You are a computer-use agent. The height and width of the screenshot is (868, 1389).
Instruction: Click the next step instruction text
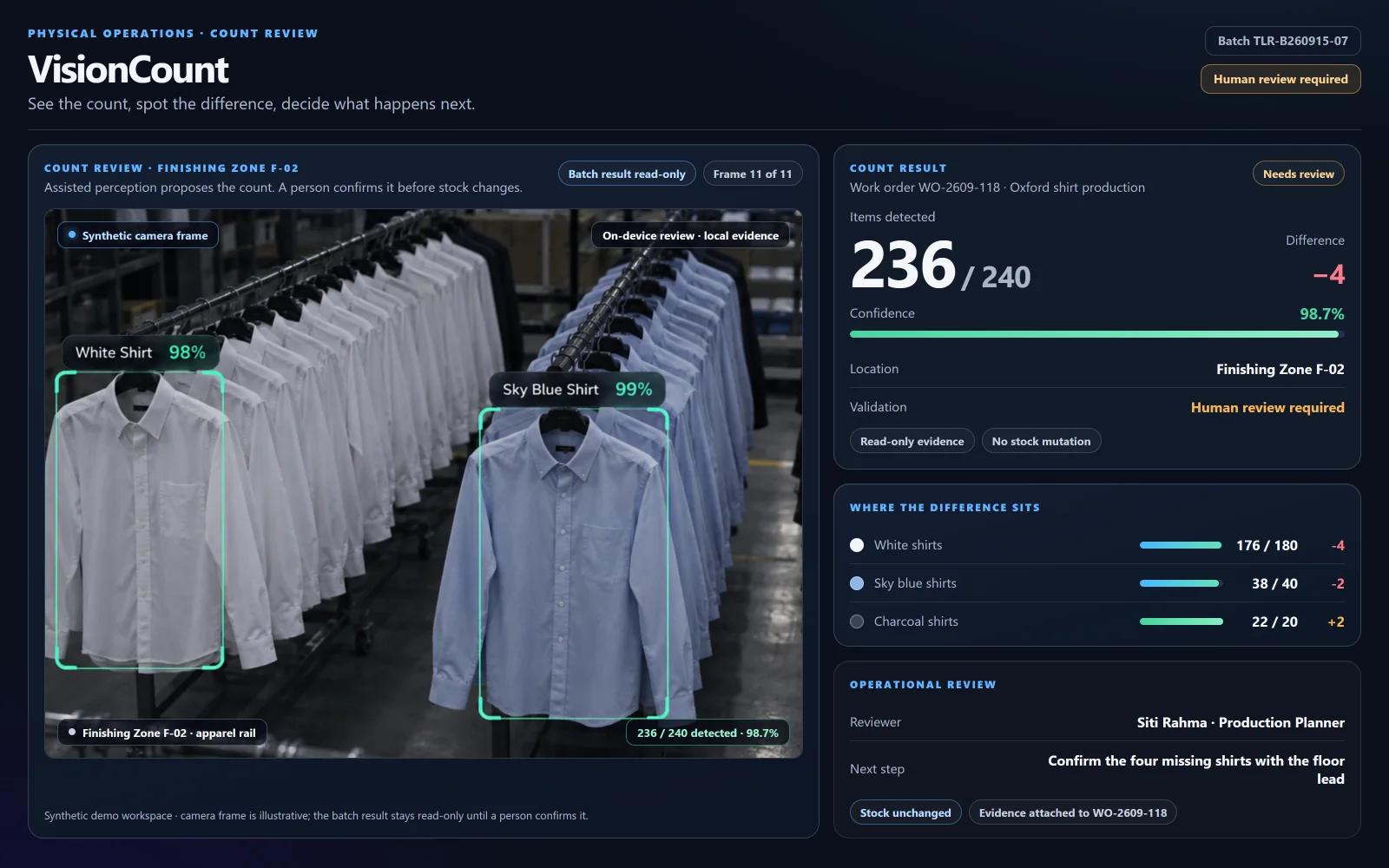tap(1196, 770)
